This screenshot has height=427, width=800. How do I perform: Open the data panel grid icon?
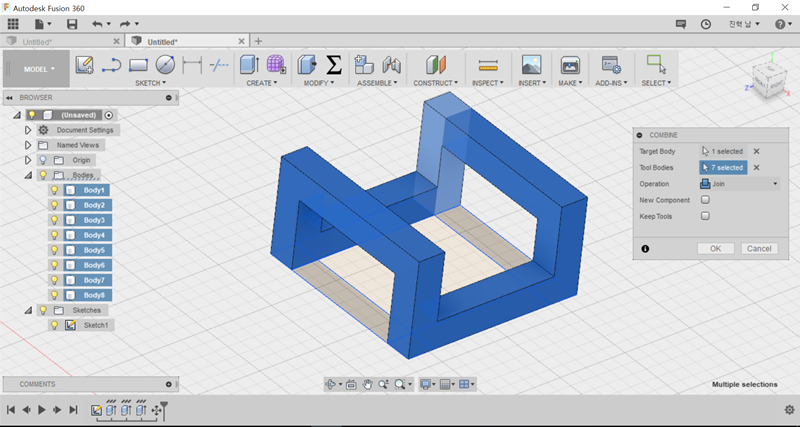click(13, 24)
